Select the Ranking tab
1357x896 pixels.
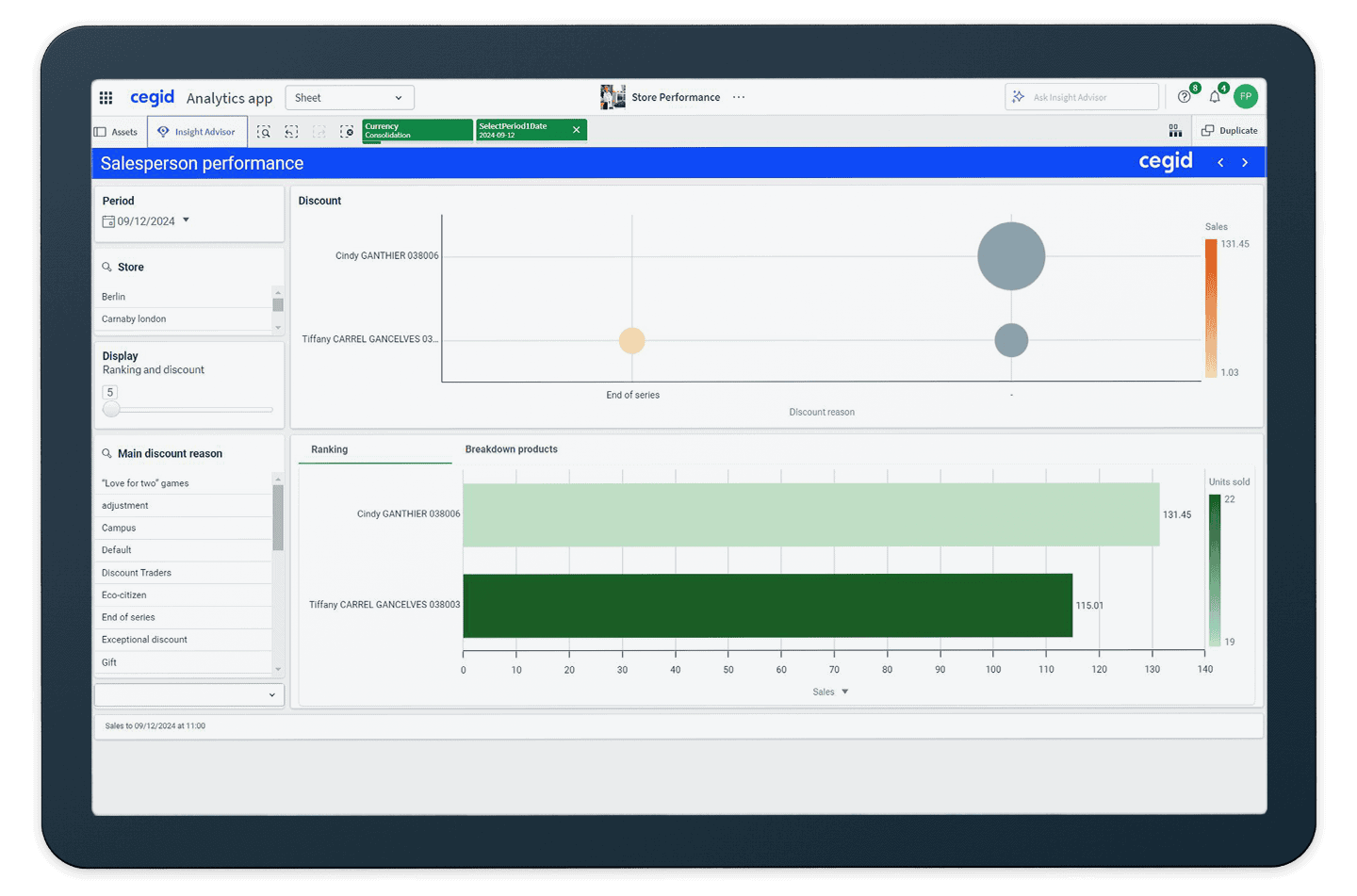coord(330,449)
